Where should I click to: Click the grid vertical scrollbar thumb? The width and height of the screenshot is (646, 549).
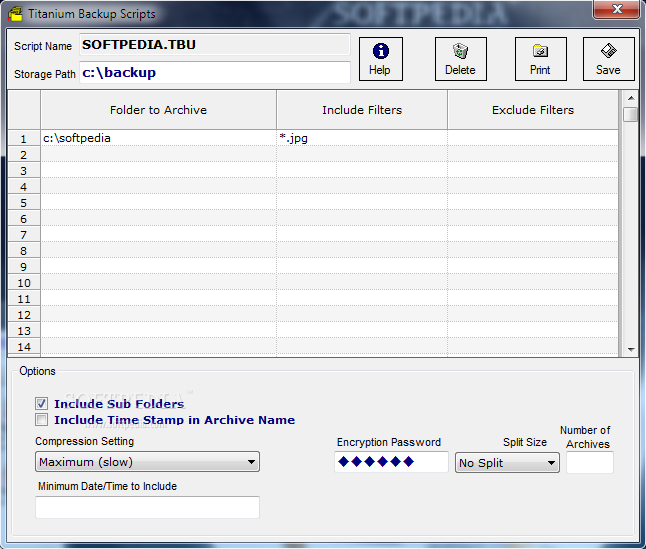click(631, 114)
